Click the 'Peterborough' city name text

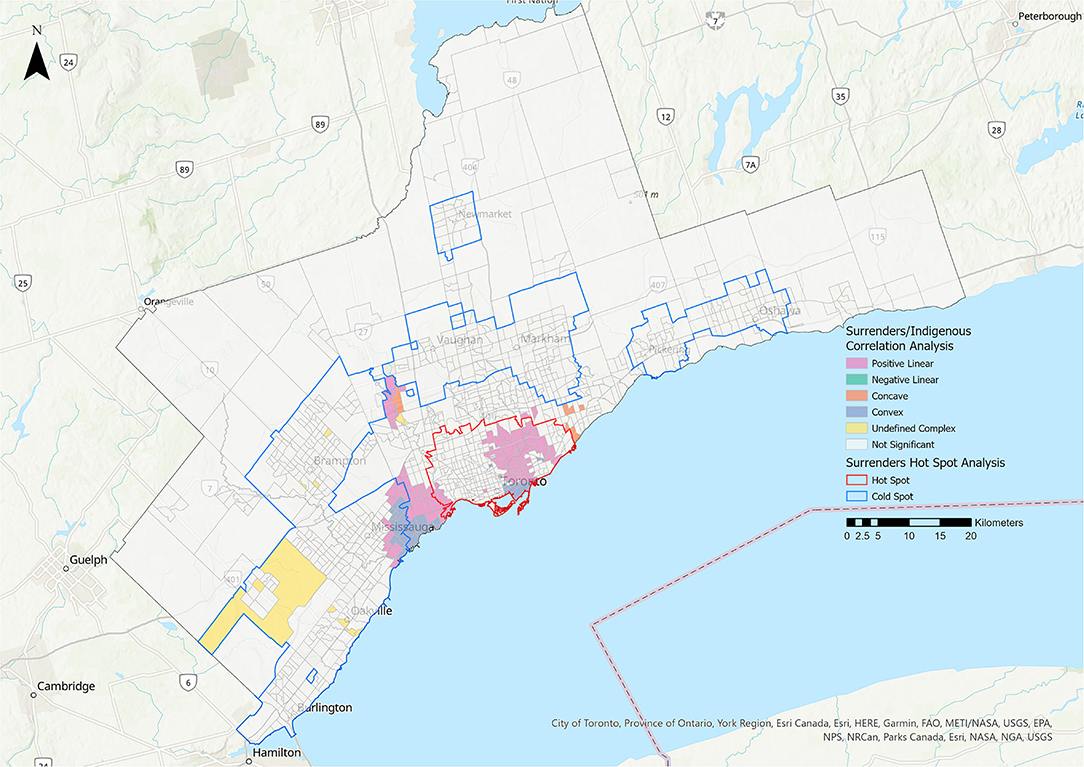[x=1049, y=16]
